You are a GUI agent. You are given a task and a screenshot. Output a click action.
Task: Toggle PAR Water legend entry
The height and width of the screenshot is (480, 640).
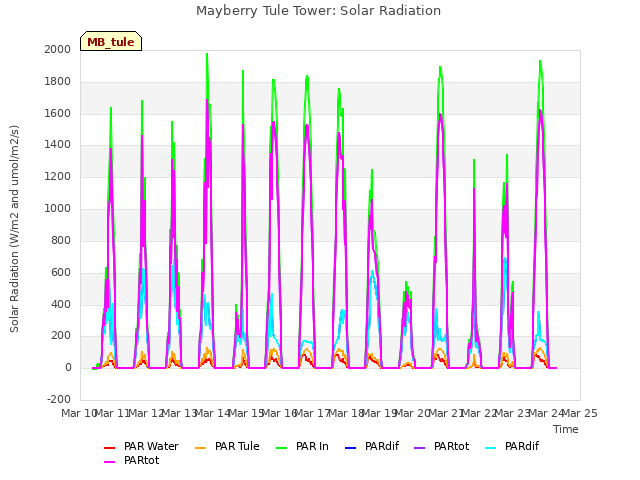[x=141, y=447]
